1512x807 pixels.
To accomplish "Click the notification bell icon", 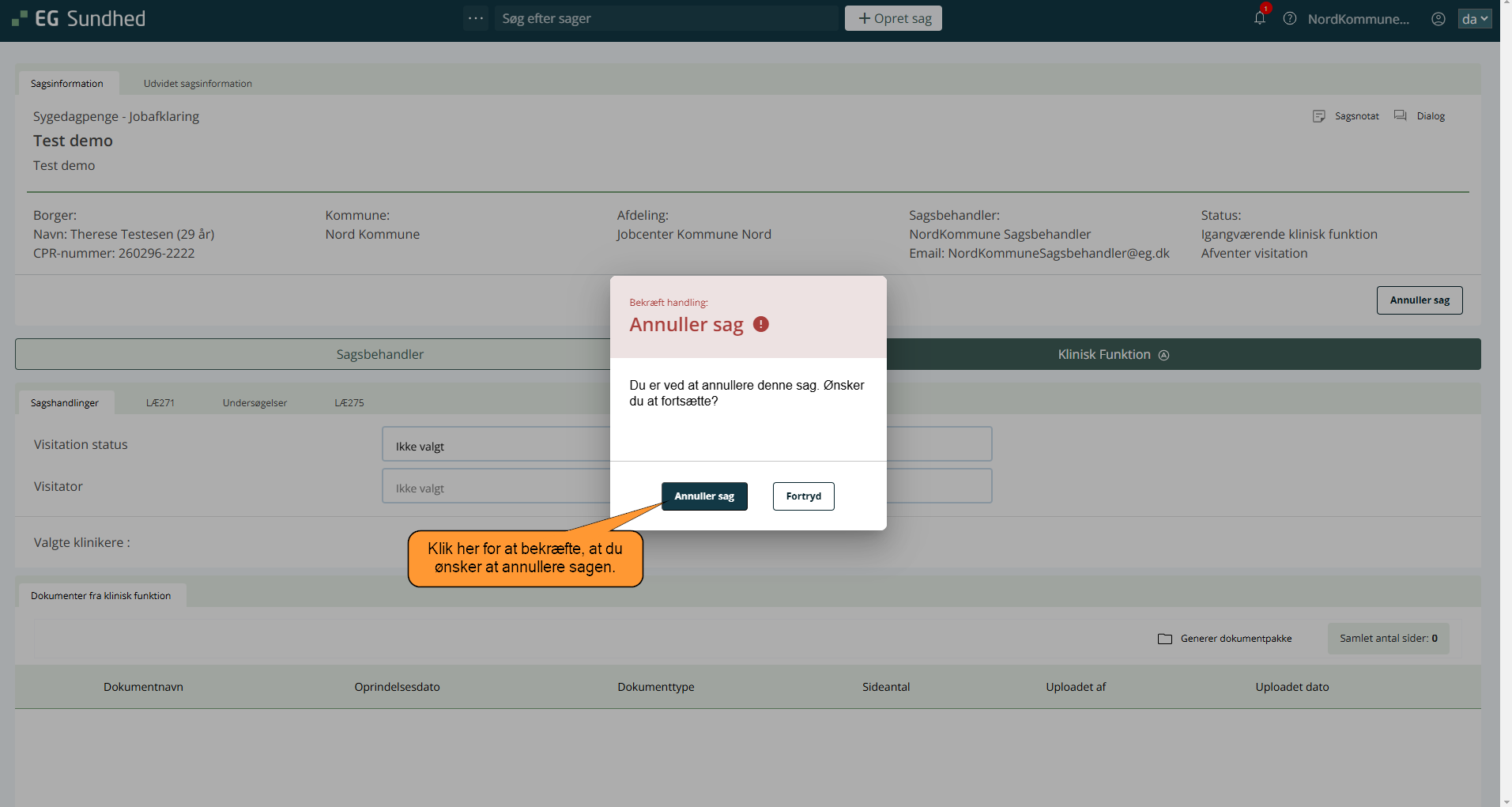I will point(1259,18).
